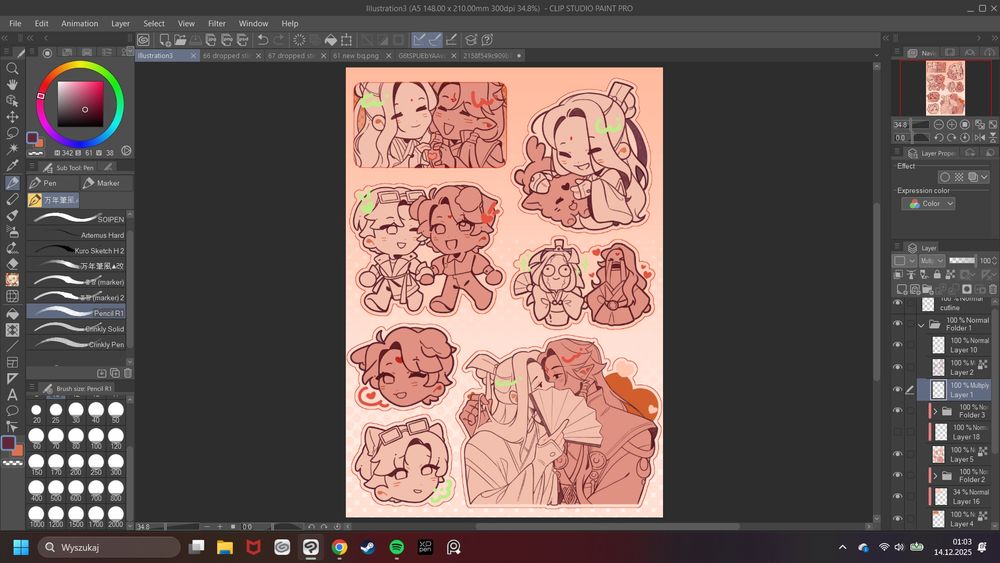Image resolution: width=1000 pixels, height=563 pixels.
Task: Toggle visibility of Layer 10
Action: 898,345
